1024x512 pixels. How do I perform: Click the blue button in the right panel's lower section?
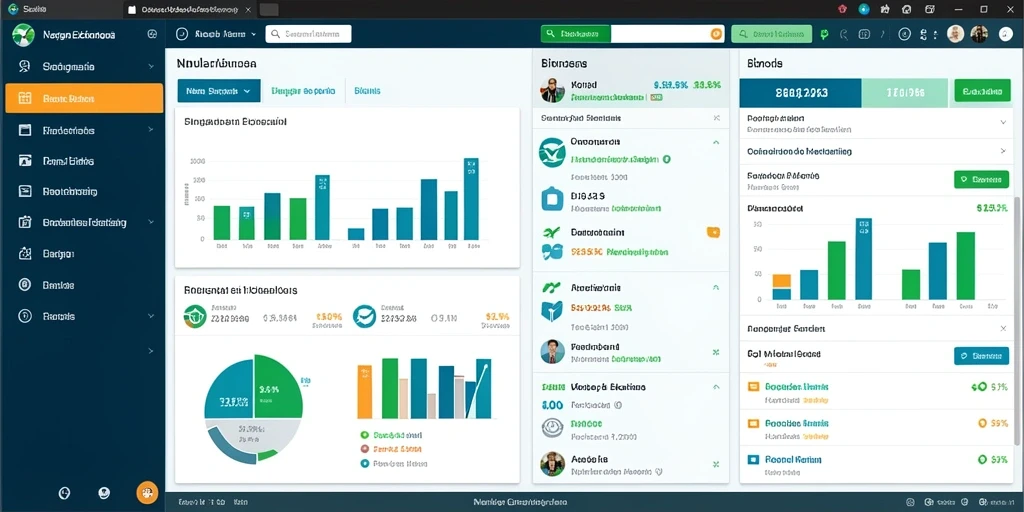tap(981, 356)
